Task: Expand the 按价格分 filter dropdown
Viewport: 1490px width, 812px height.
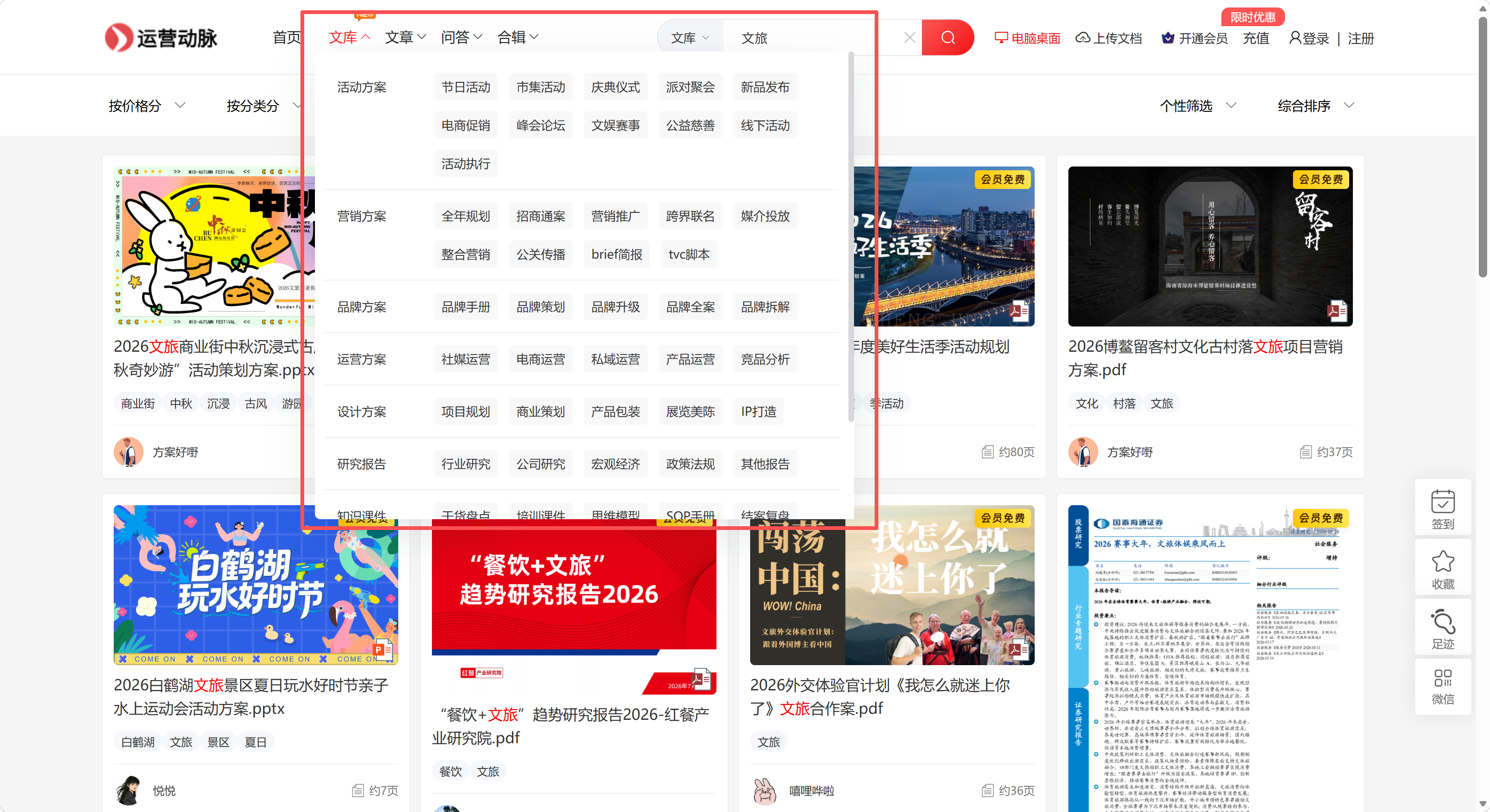Action: (x=147, y=106)
